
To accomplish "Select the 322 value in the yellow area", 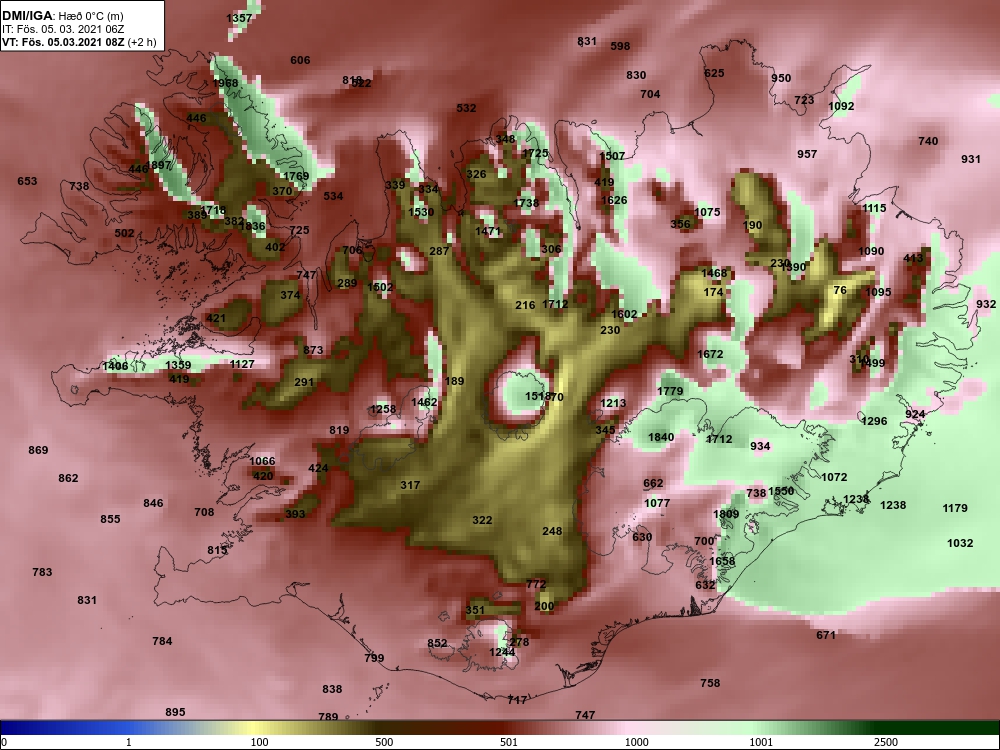I will coord(482,520).
